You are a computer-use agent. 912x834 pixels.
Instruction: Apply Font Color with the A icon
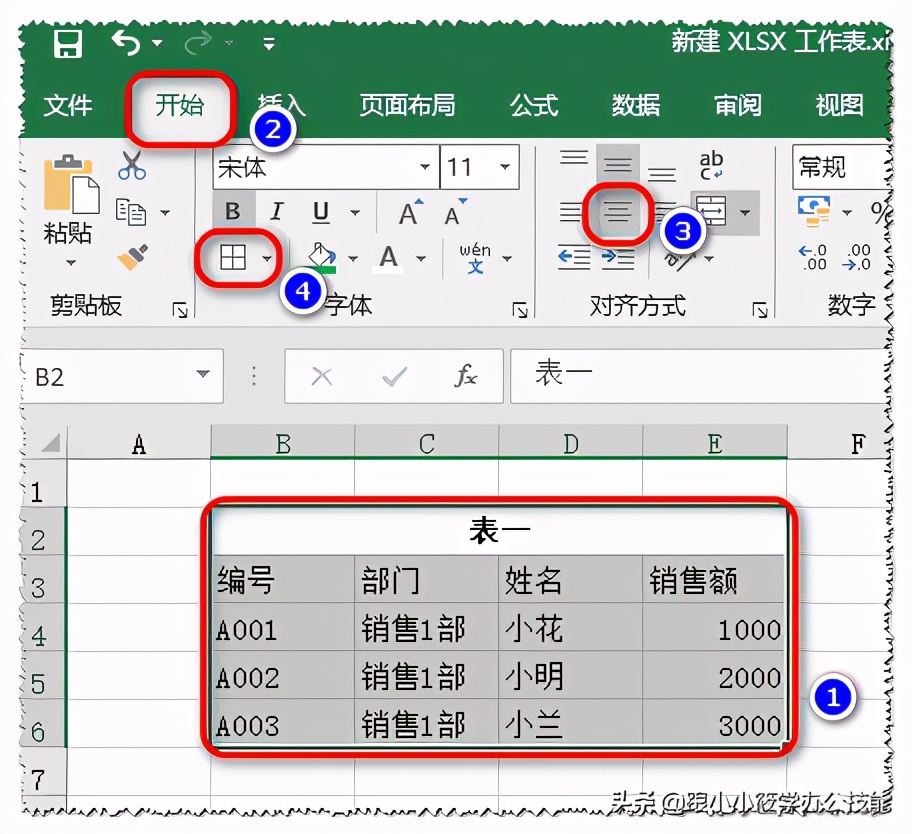(x=390, y=257)
